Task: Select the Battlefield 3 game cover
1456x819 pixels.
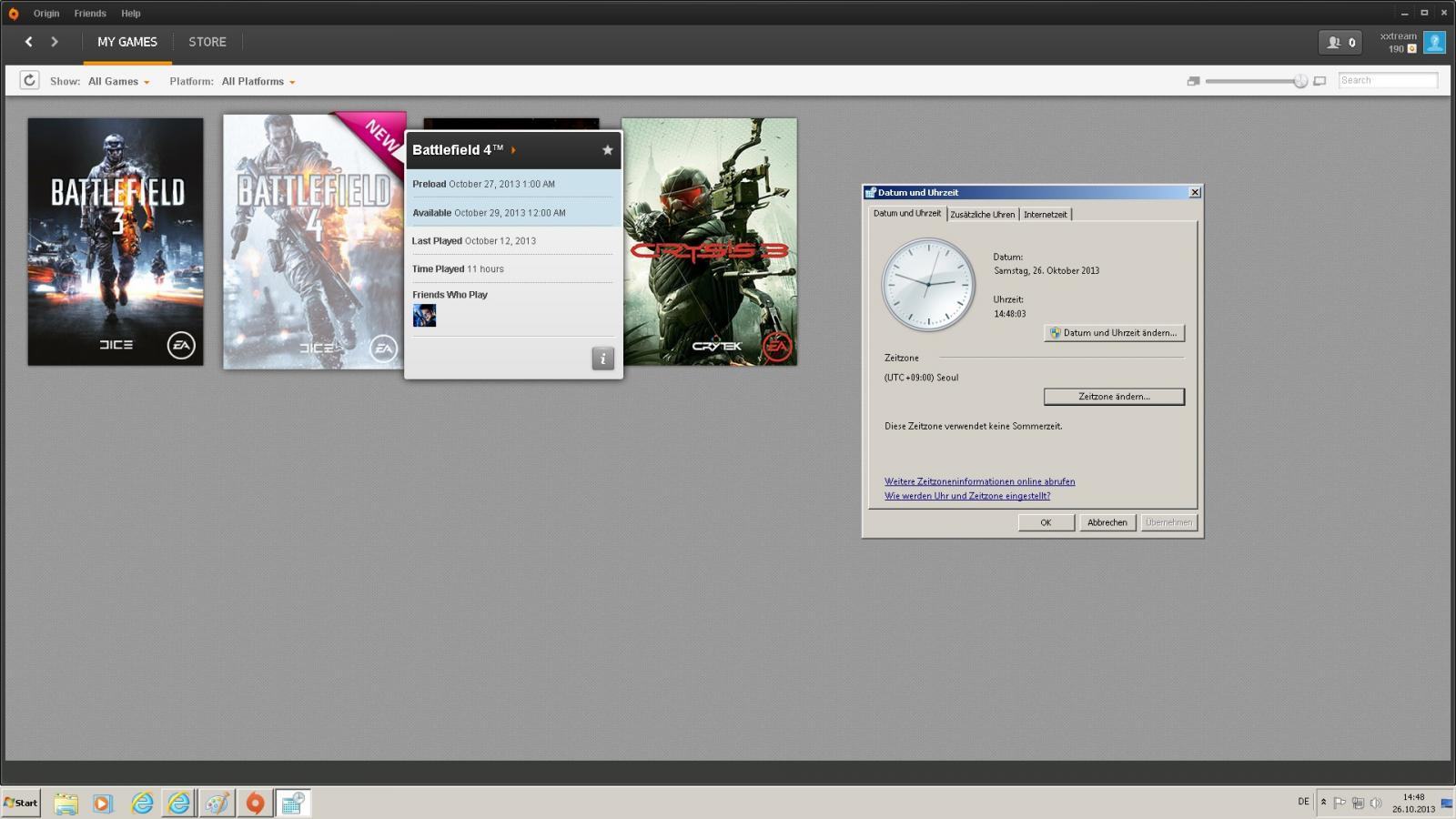Action: pyautogui.click(x=116, y=242)
